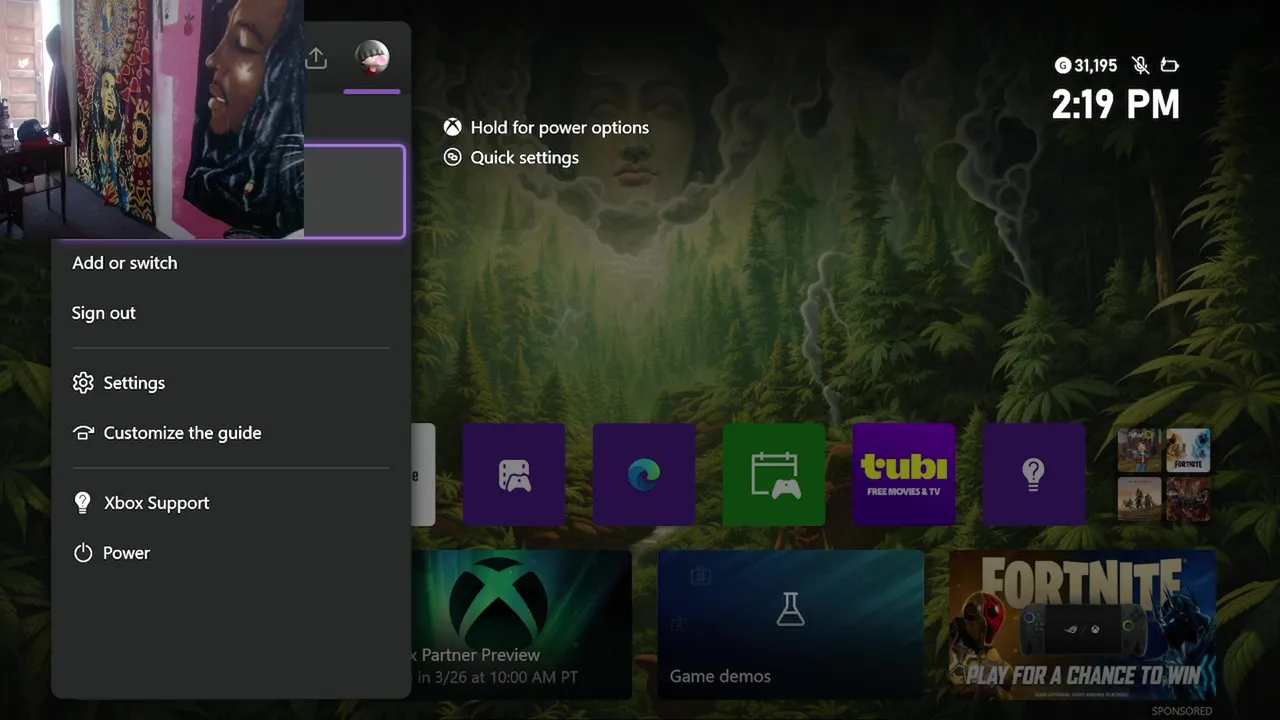
Task: Choose Add or switch account
Action: 124,263
